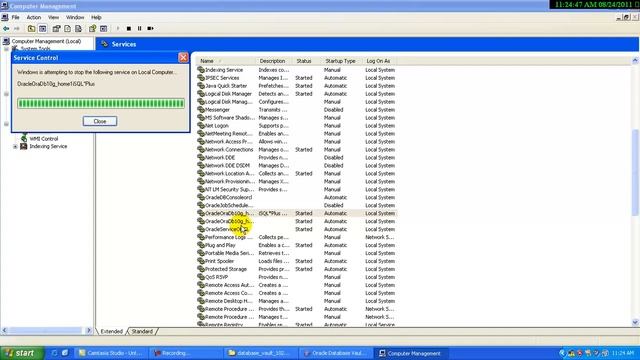
Task: Click the Start button on the taskbar
Action: [22, 353]
